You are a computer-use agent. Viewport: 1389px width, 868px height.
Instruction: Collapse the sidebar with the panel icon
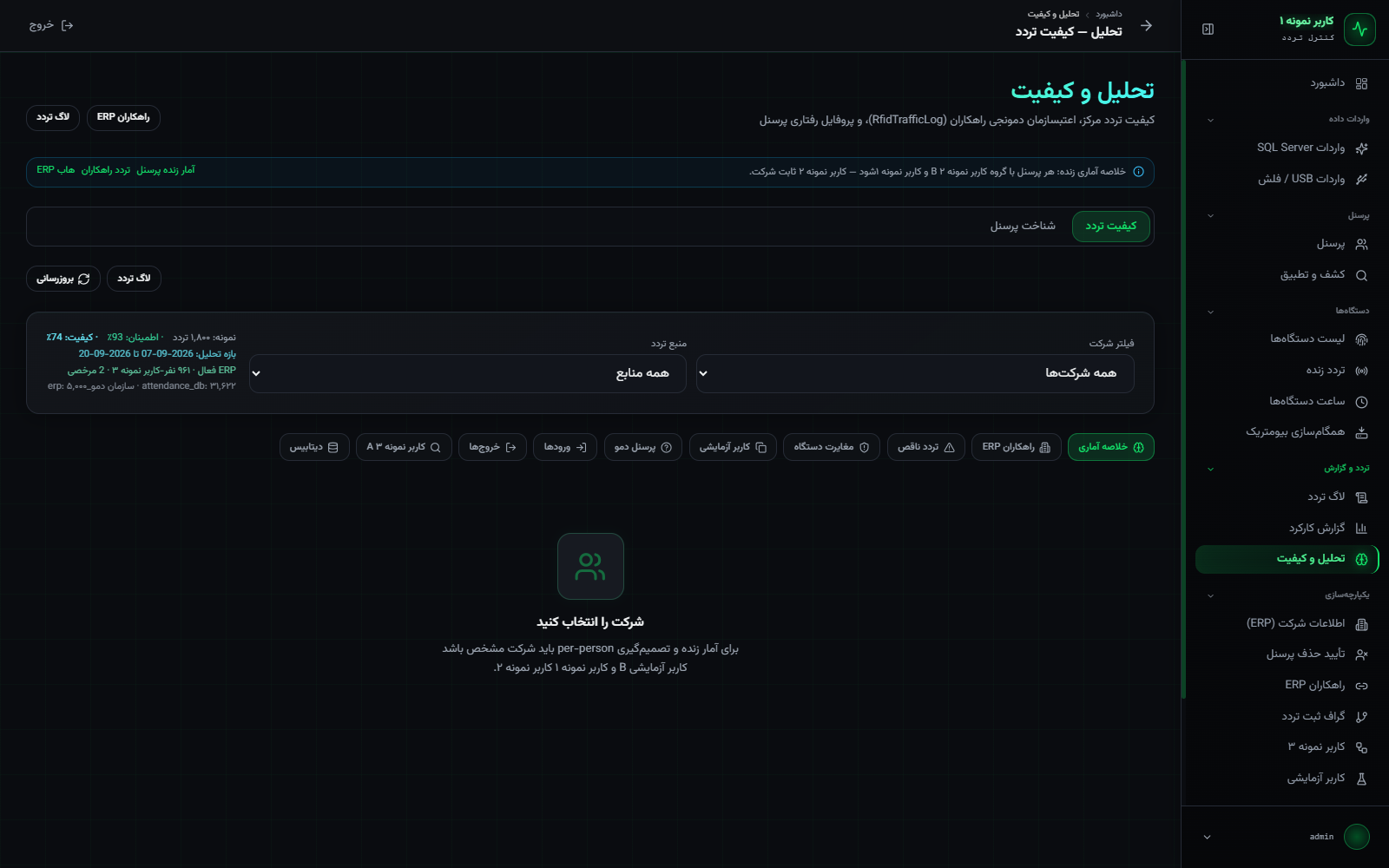1208,30
